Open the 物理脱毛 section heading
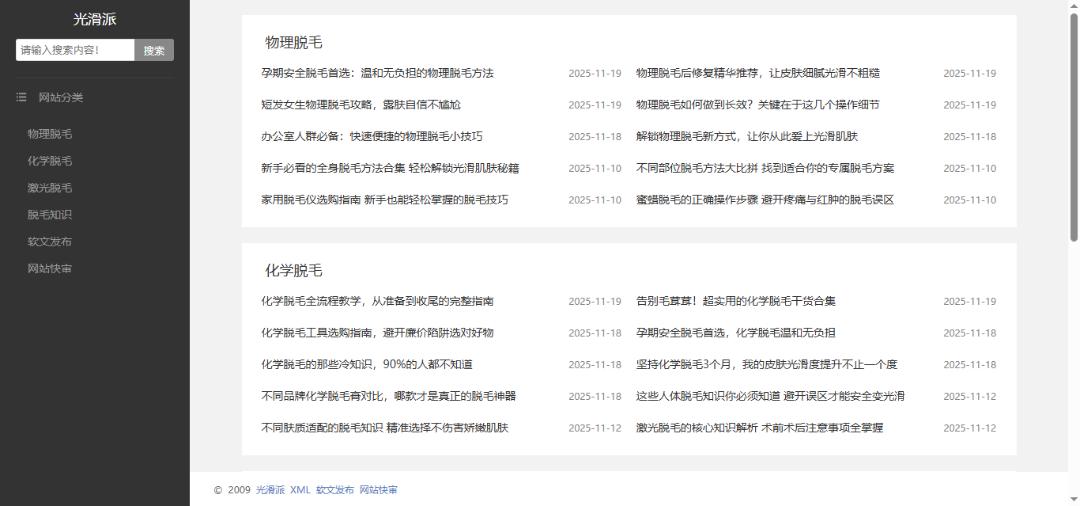Image resolution: width=1080 pixels, height=506 pixels. point(293,42)
